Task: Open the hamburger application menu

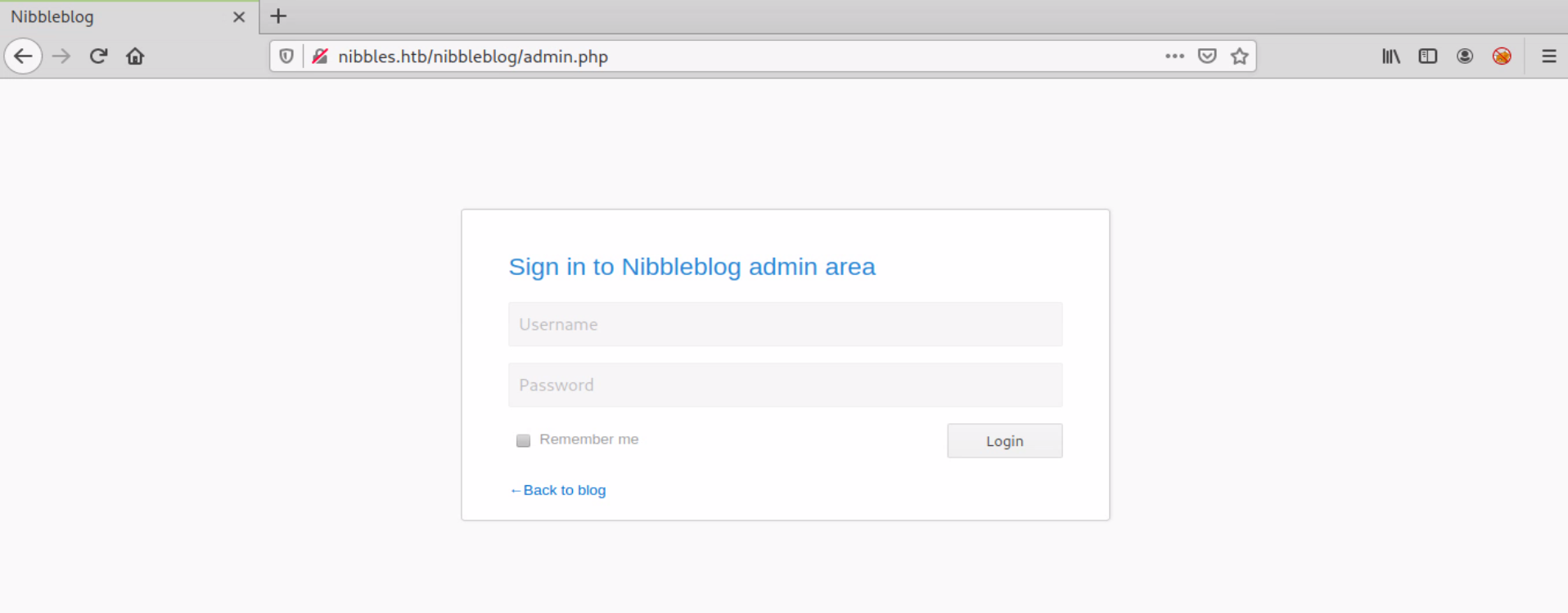Action: (x=1548, y=56)
